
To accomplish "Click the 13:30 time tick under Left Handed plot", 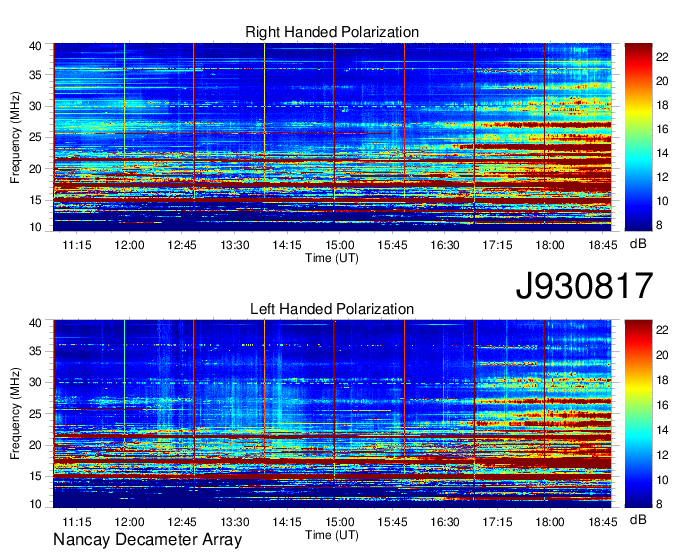I will (x=235, y=522).
